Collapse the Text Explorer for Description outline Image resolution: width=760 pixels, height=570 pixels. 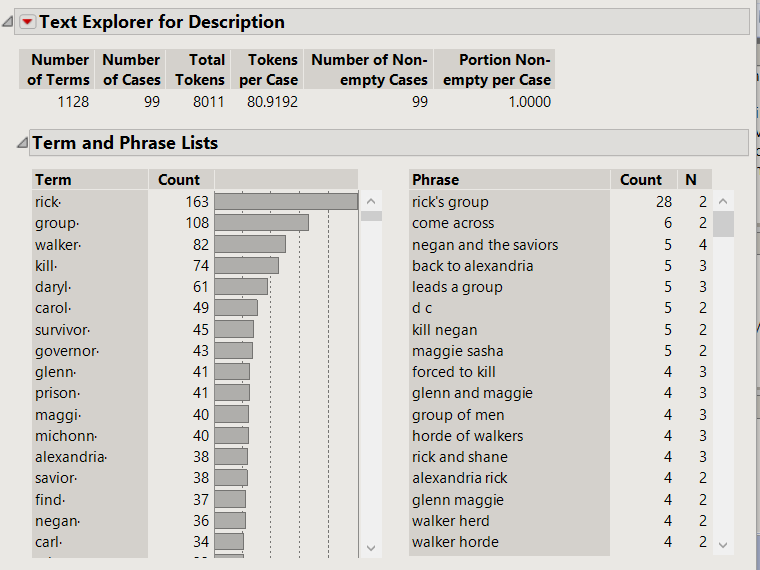pyautogui.click(x=9, y=22)
